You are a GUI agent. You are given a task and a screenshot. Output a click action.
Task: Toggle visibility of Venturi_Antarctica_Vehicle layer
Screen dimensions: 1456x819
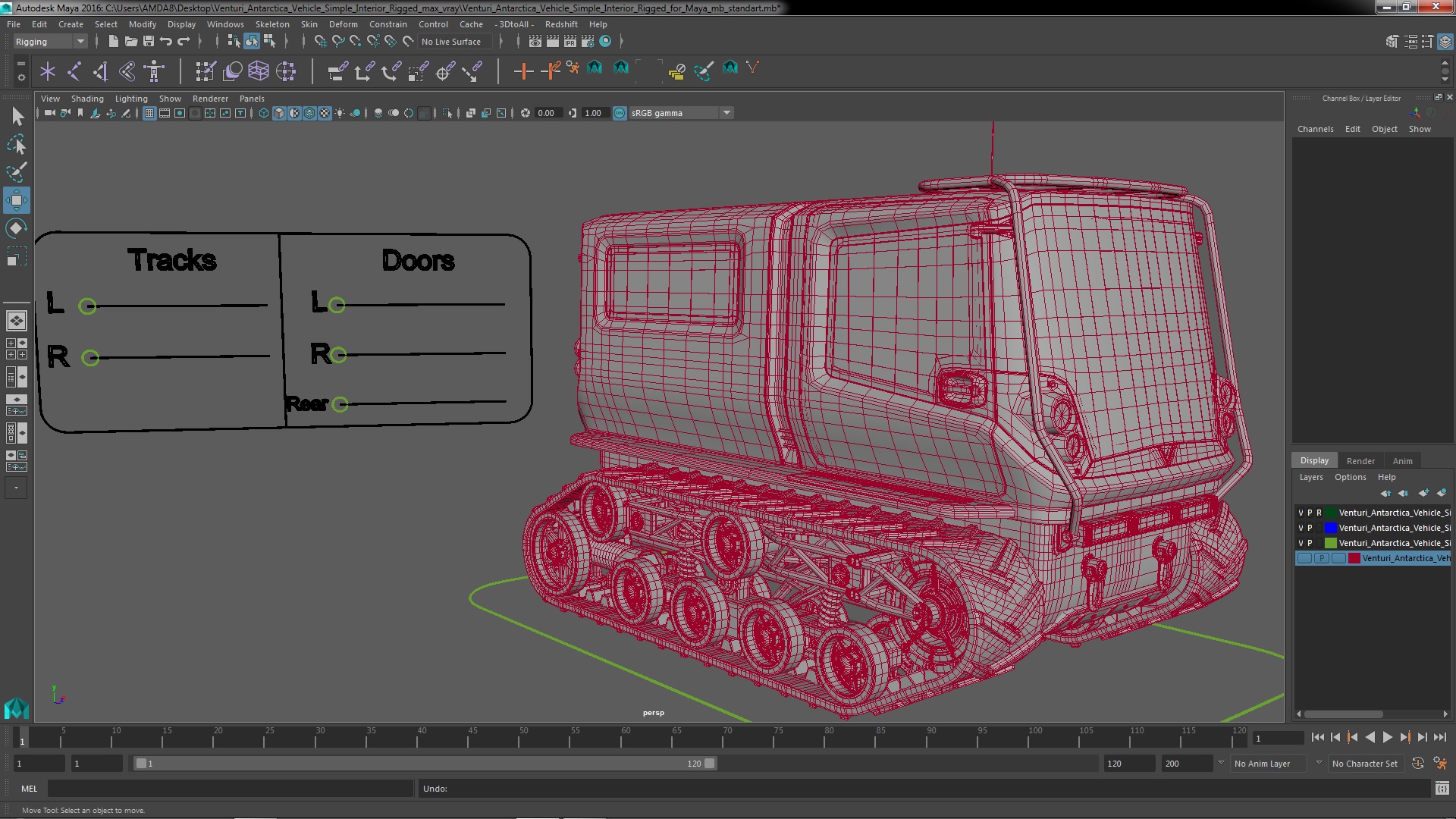(x=1300, y=557)
